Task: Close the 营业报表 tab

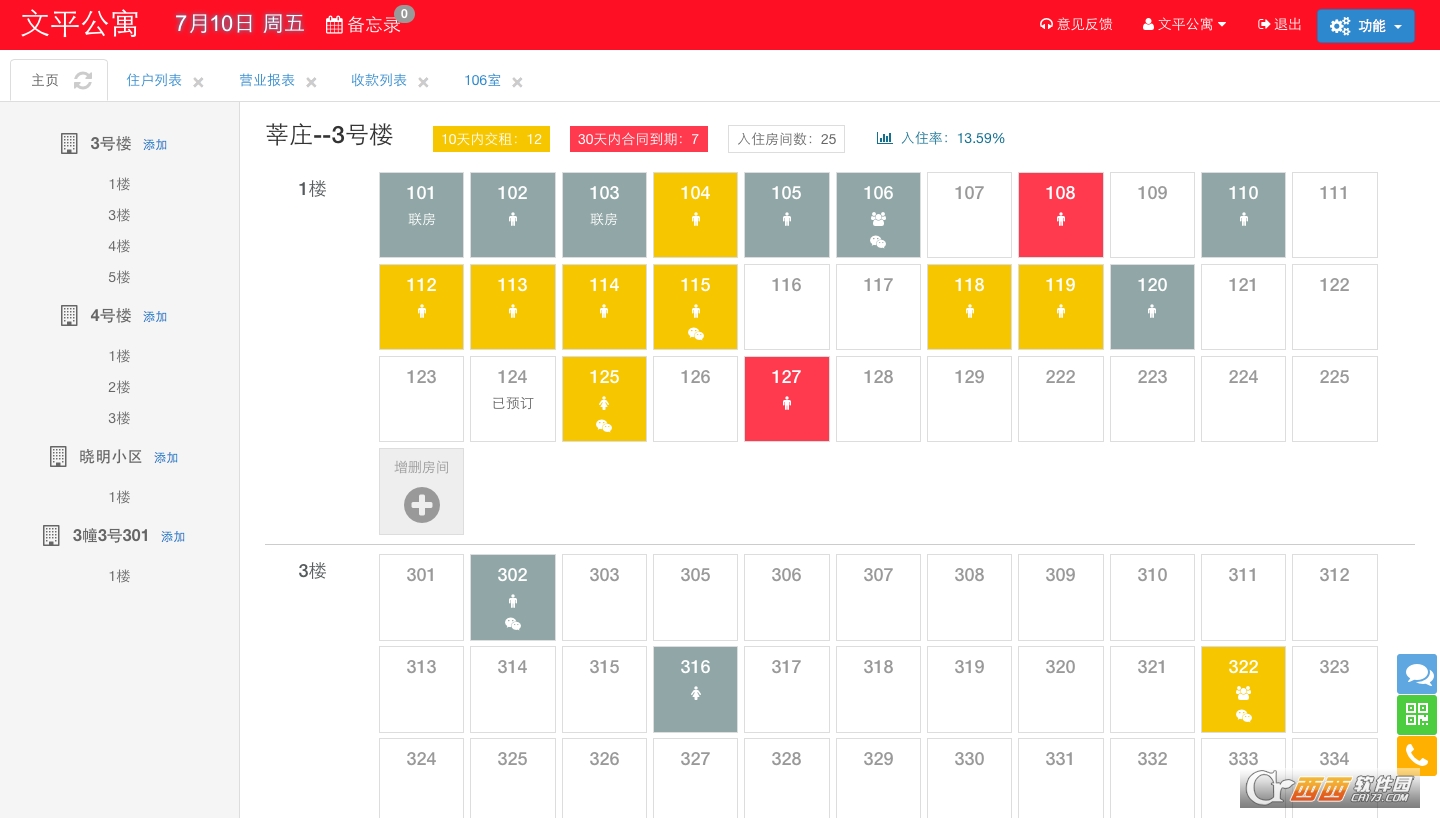Action: point(311,82)
